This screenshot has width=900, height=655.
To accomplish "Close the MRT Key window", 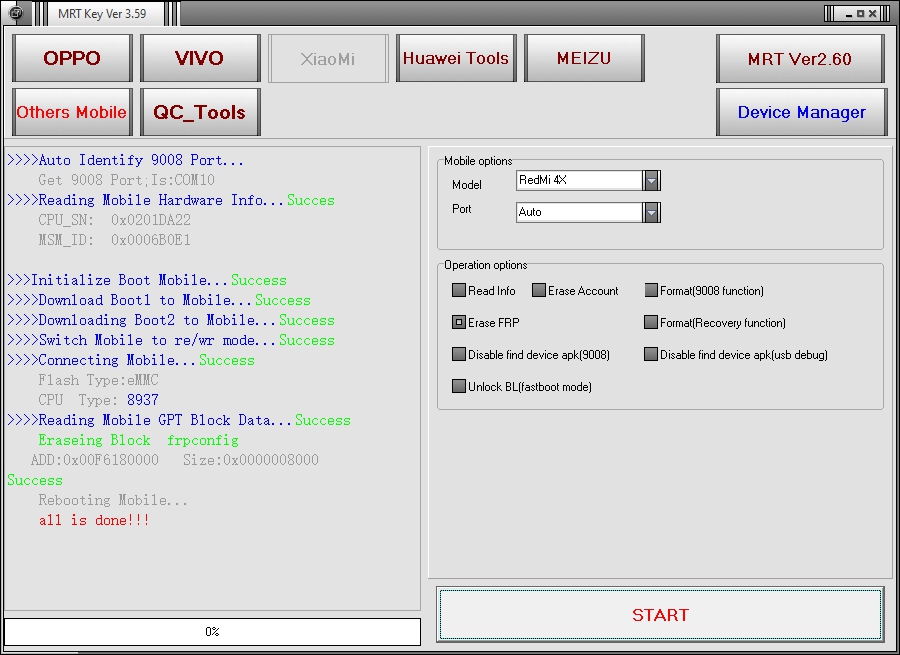I will (872, 14).
